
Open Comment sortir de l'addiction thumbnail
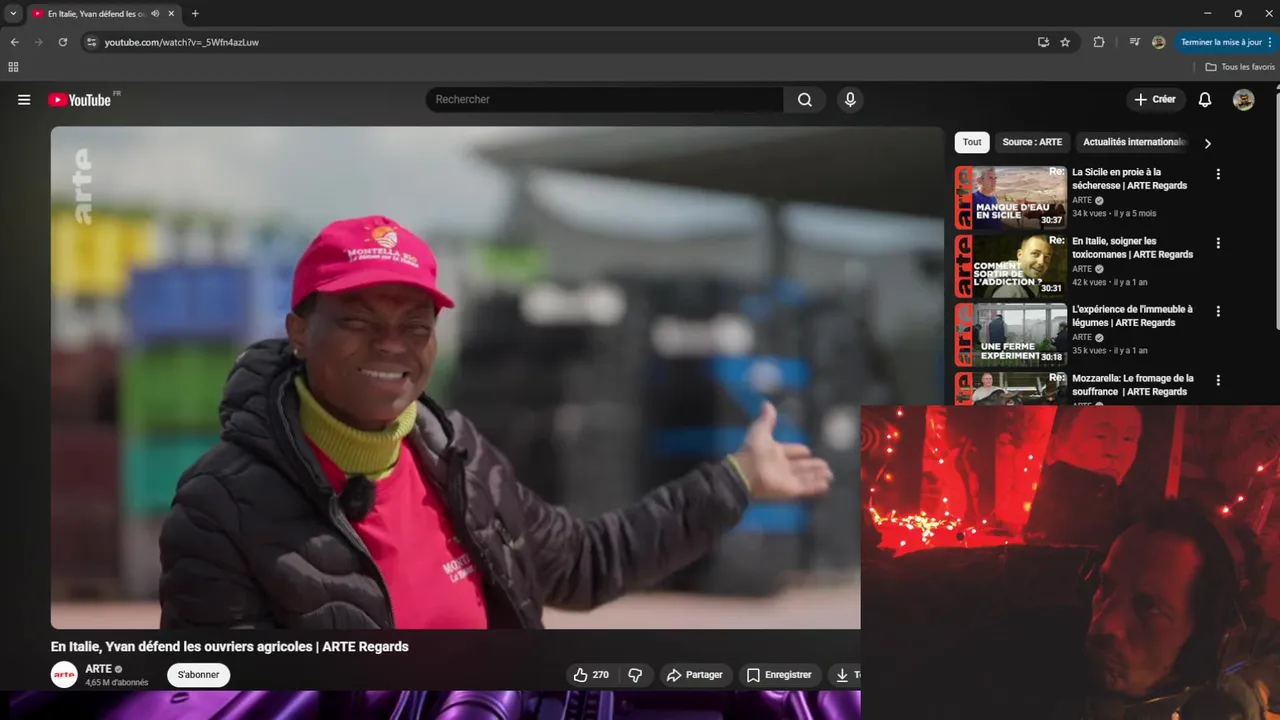click(x=1010, y=266)
